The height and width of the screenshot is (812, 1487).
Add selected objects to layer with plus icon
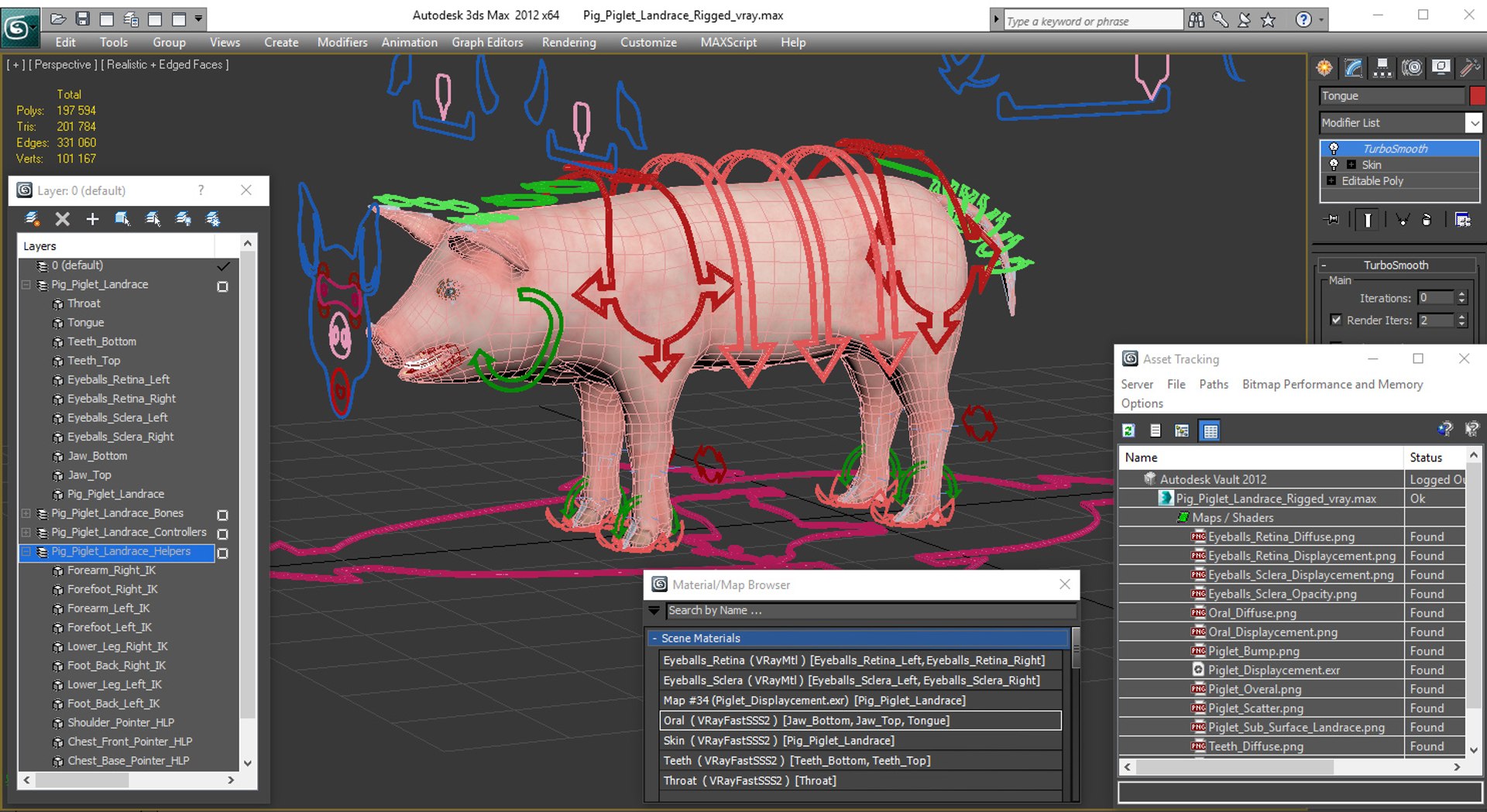(92, 219)
